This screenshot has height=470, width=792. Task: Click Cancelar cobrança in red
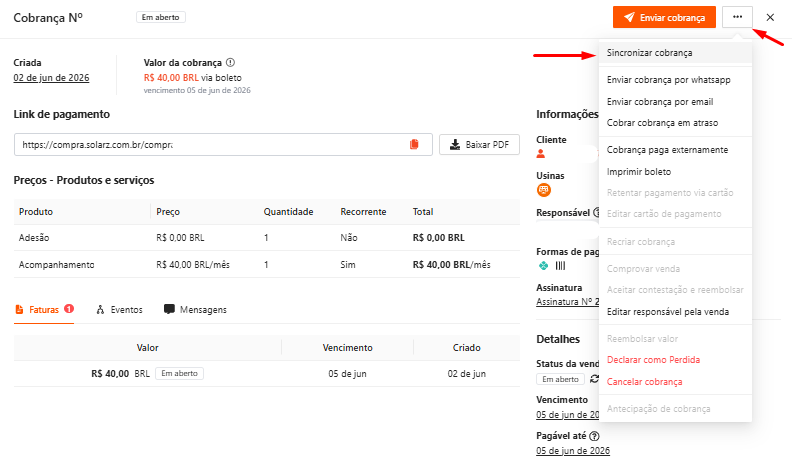tap(644, 382)
